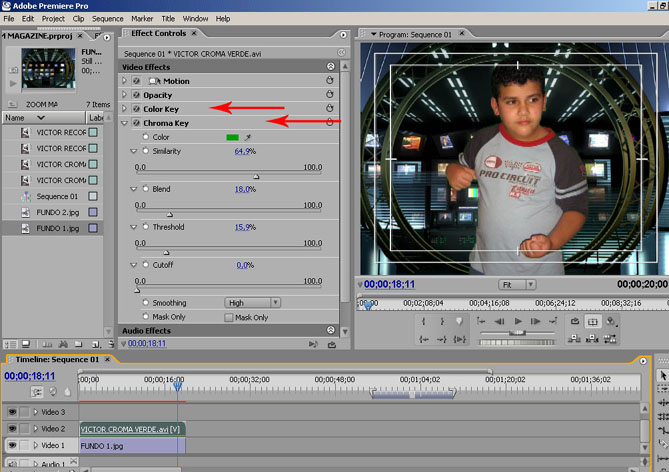669x472 pixels.
Task: Expand the Opacity effect
Action: pos(124,95)
